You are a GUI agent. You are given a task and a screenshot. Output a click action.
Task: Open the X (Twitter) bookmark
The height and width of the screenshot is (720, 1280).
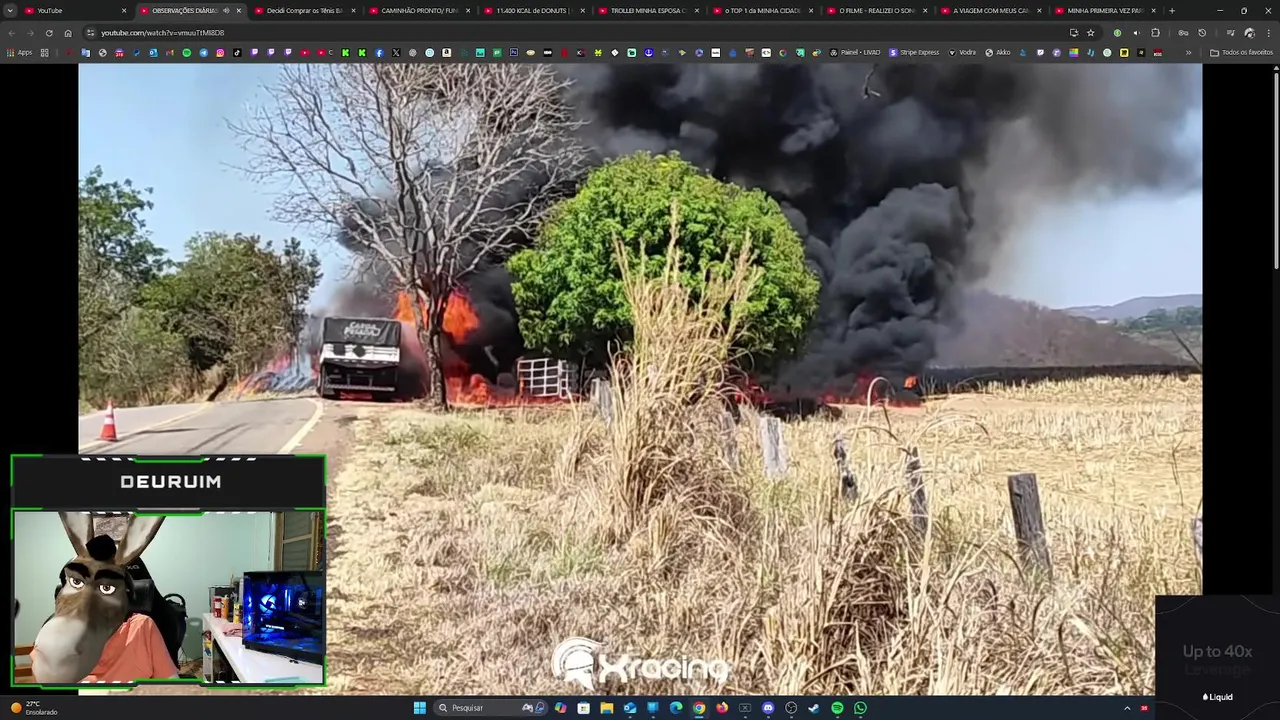coord(396,52)
